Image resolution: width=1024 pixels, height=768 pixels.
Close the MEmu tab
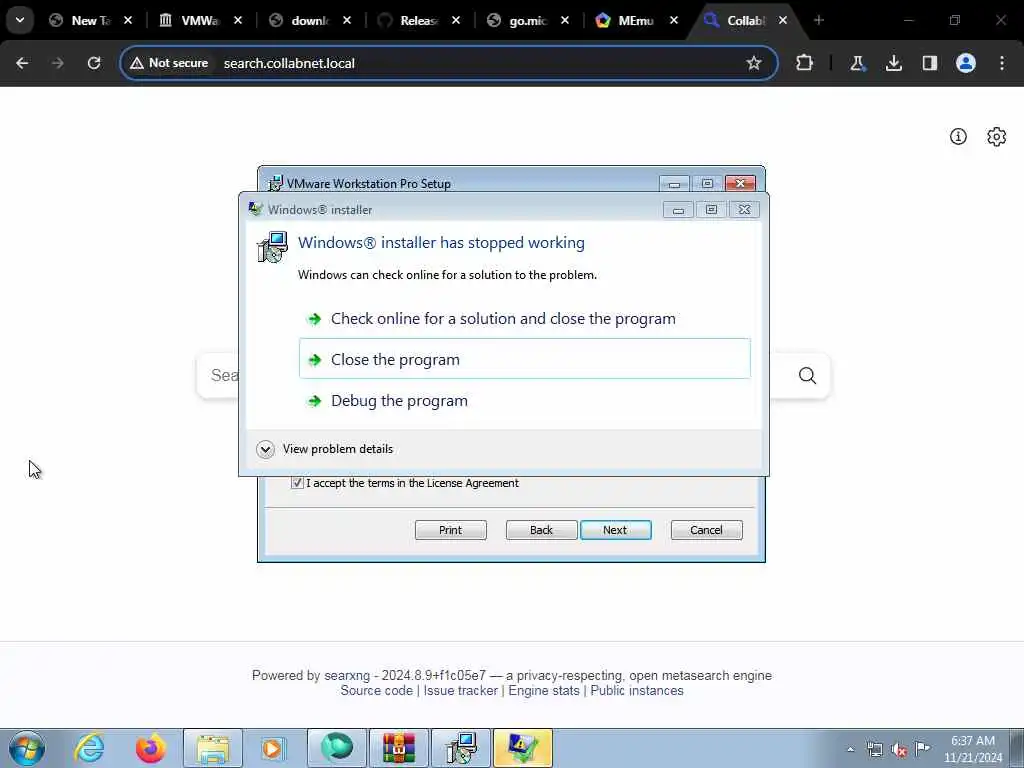[x=674, y=20]
